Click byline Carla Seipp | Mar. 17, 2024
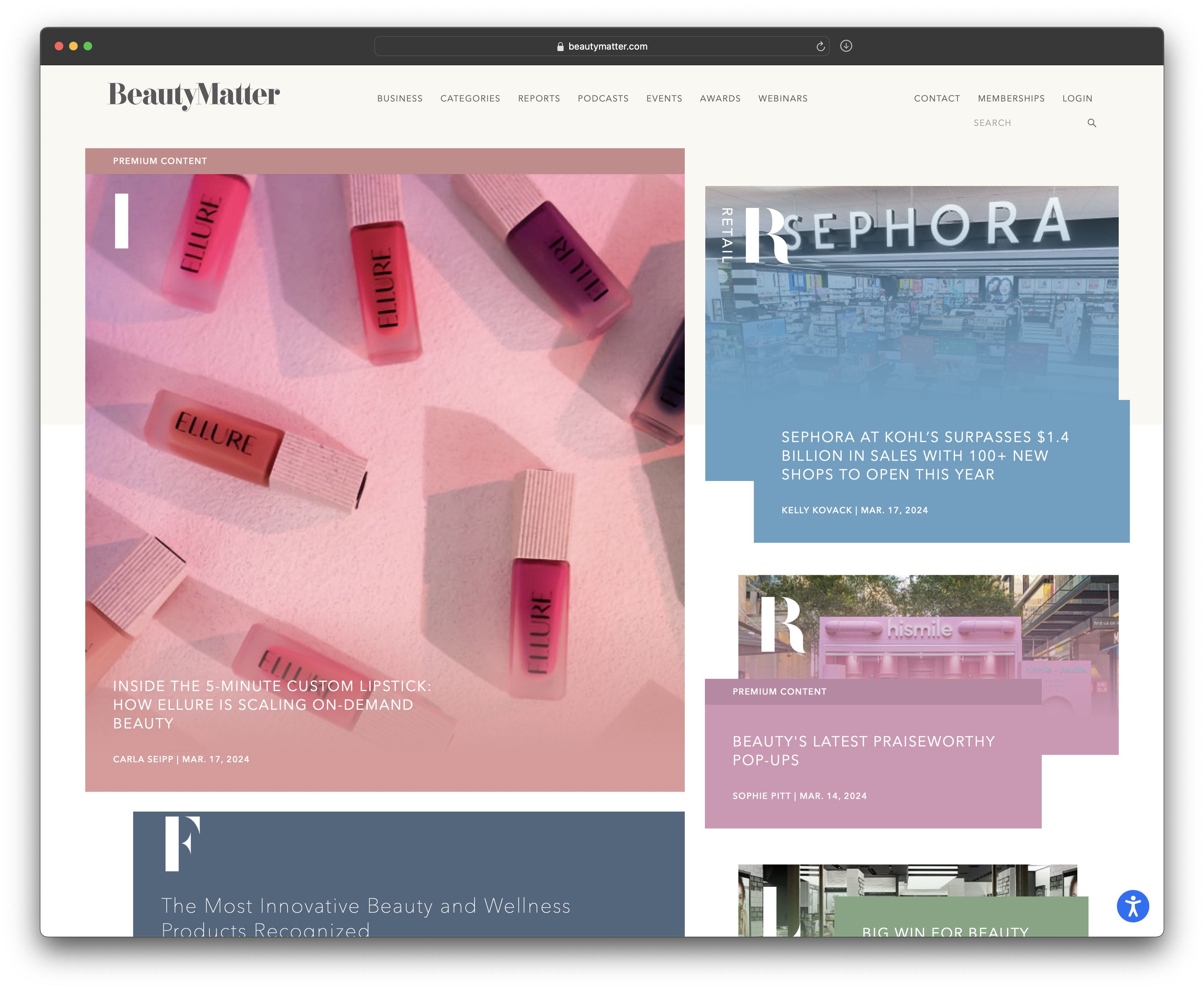Screen dimensions: 1204x990 (181, 759)
